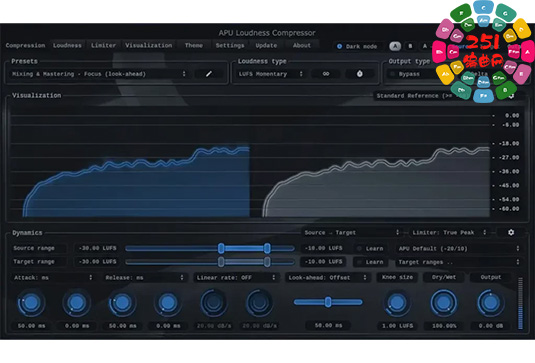This screenshot has height=363, width=535.
Task: Click the Source range minimum -30.00 LUFS field
Action: pyautogui.click(x=97, y=248)
